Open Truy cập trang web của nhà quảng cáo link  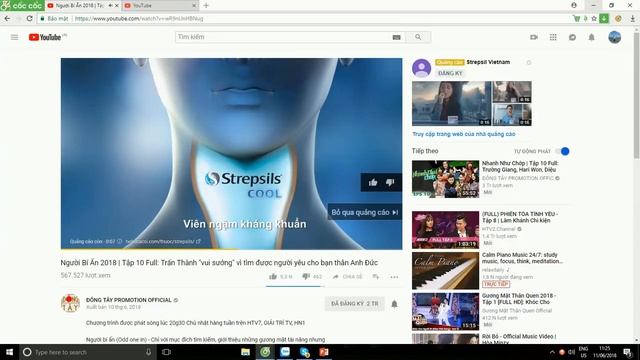coord(464,134)
